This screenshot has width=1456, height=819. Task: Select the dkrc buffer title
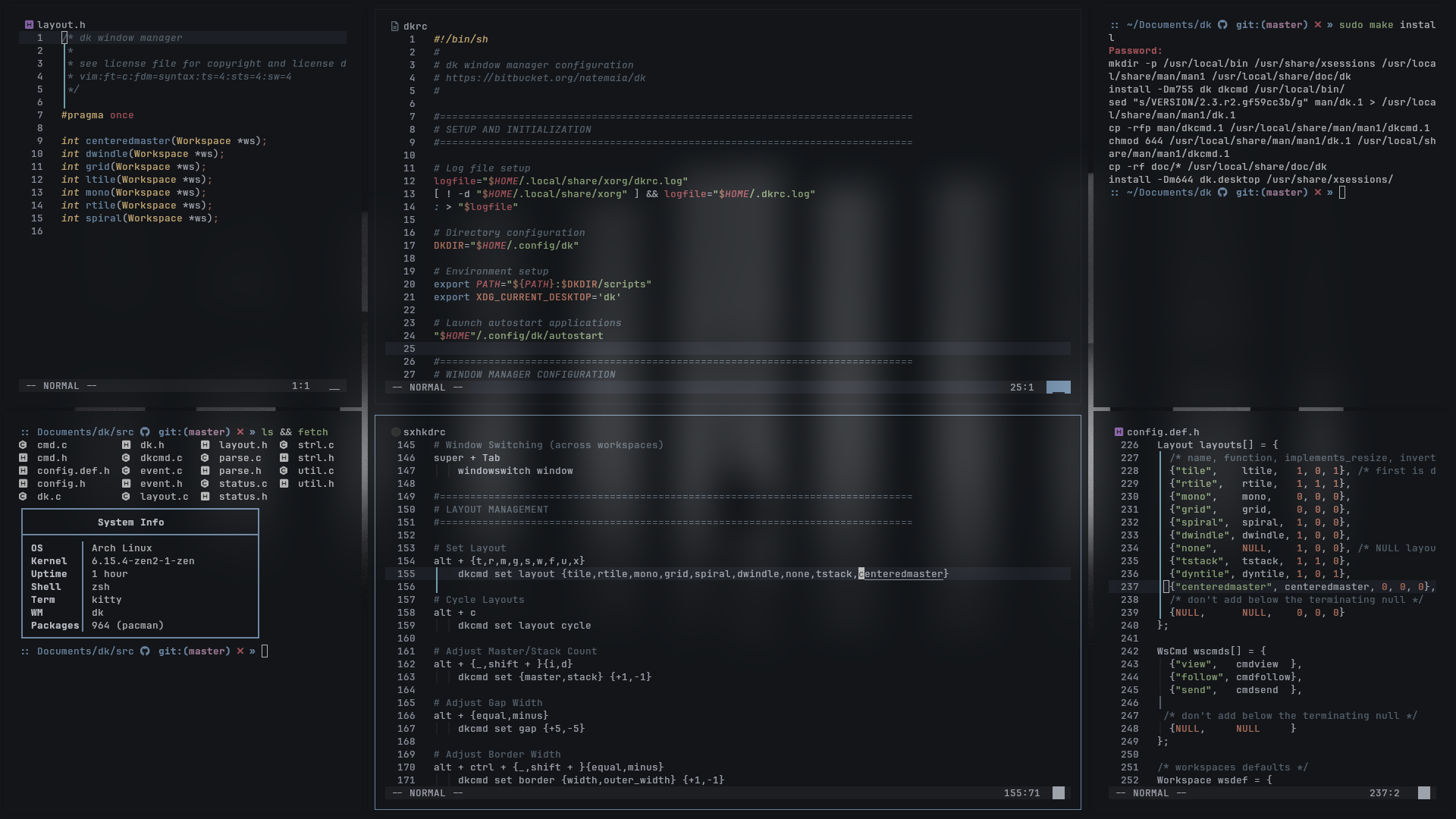pyautogui.click(x=415, y=27)
